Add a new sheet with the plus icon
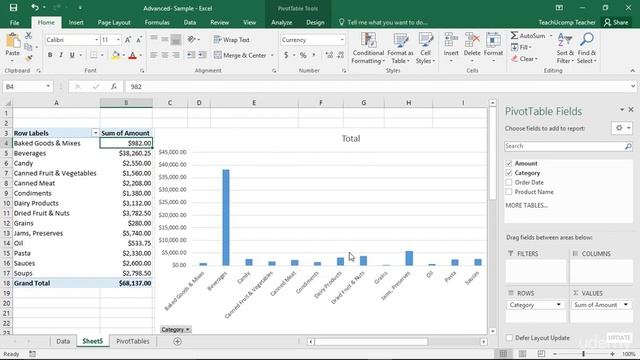 [177, 341]
